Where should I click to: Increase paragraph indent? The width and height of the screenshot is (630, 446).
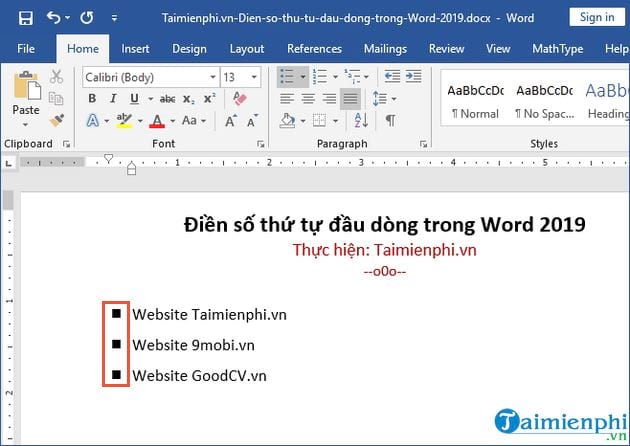413,76
